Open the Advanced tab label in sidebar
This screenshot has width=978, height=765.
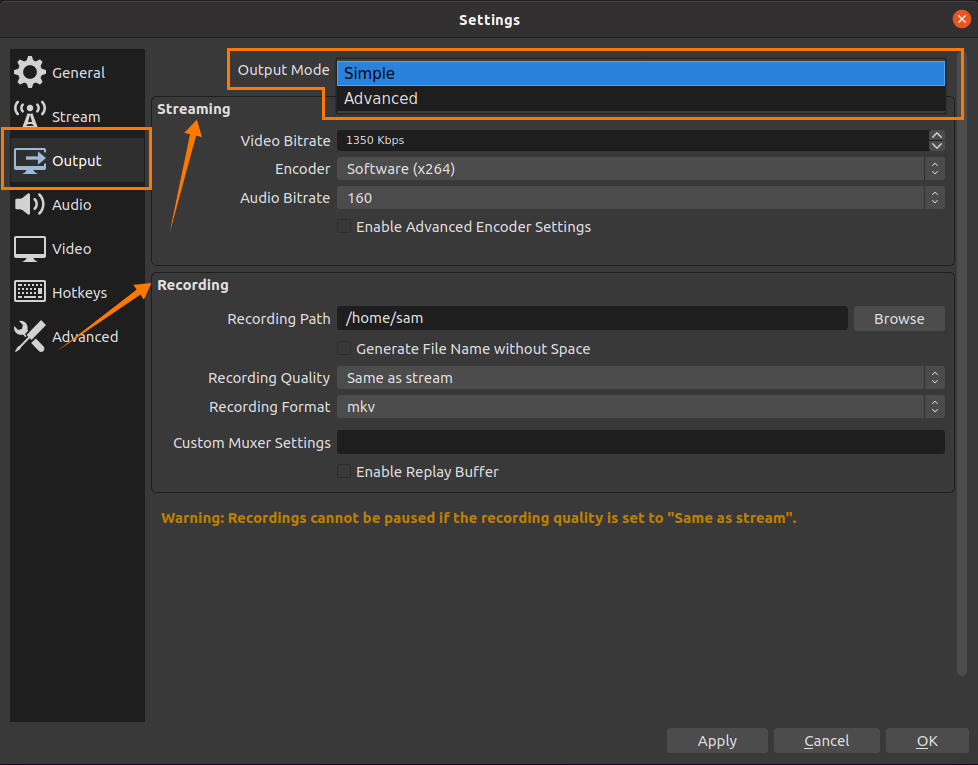[85, 337]
